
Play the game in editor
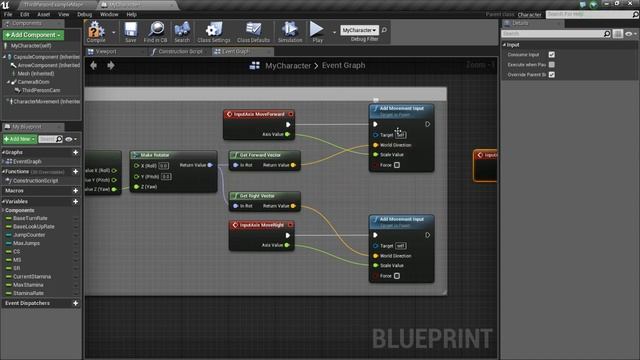[317, 32]
